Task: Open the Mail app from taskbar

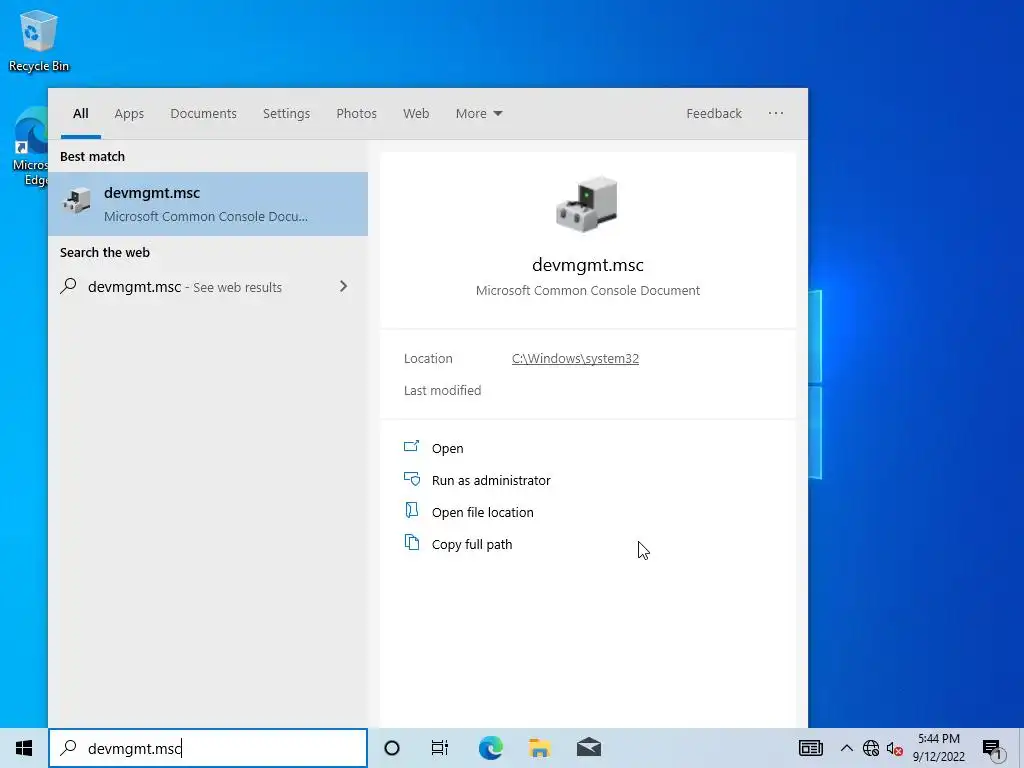Action: point(588,748)
